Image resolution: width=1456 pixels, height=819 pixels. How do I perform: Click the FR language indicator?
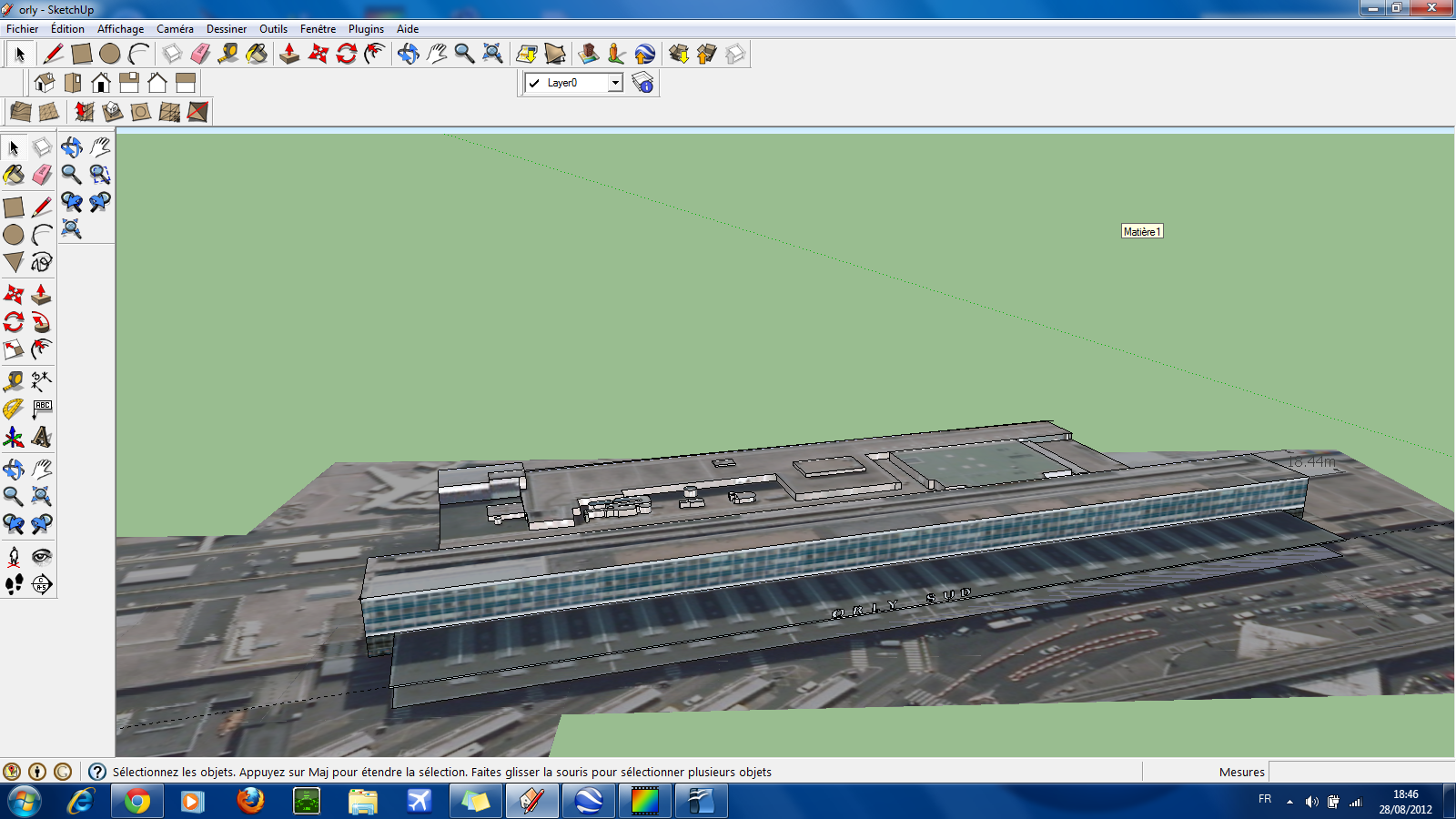[x=1265, y=799]
